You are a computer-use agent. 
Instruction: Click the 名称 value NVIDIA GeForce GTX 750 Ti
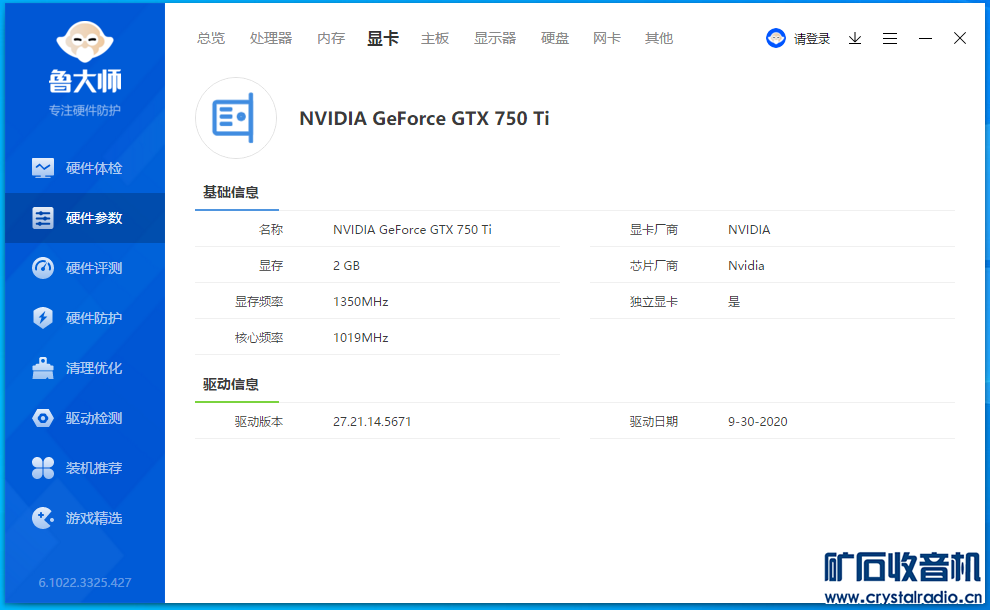tap(412, 230)
